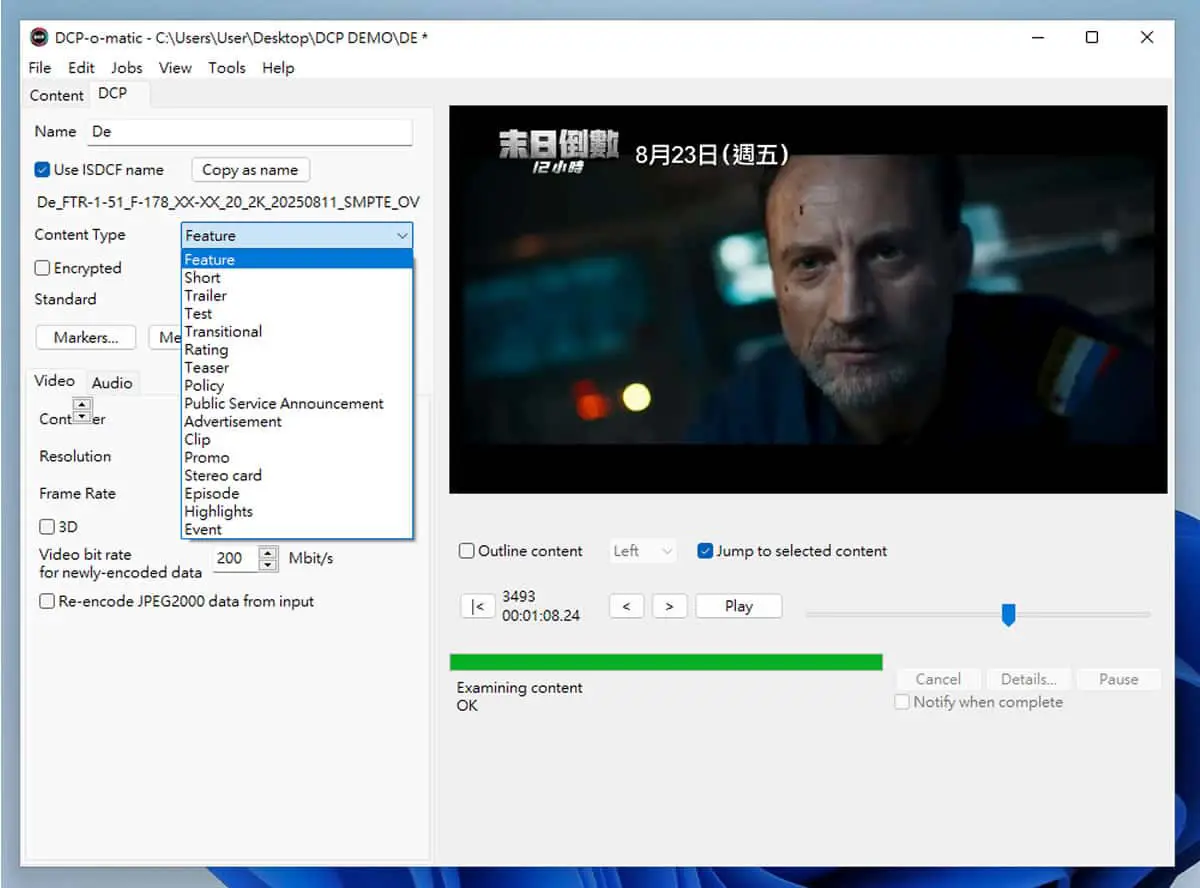Decrease the video bit rate with the down arrow

(268, 564)
